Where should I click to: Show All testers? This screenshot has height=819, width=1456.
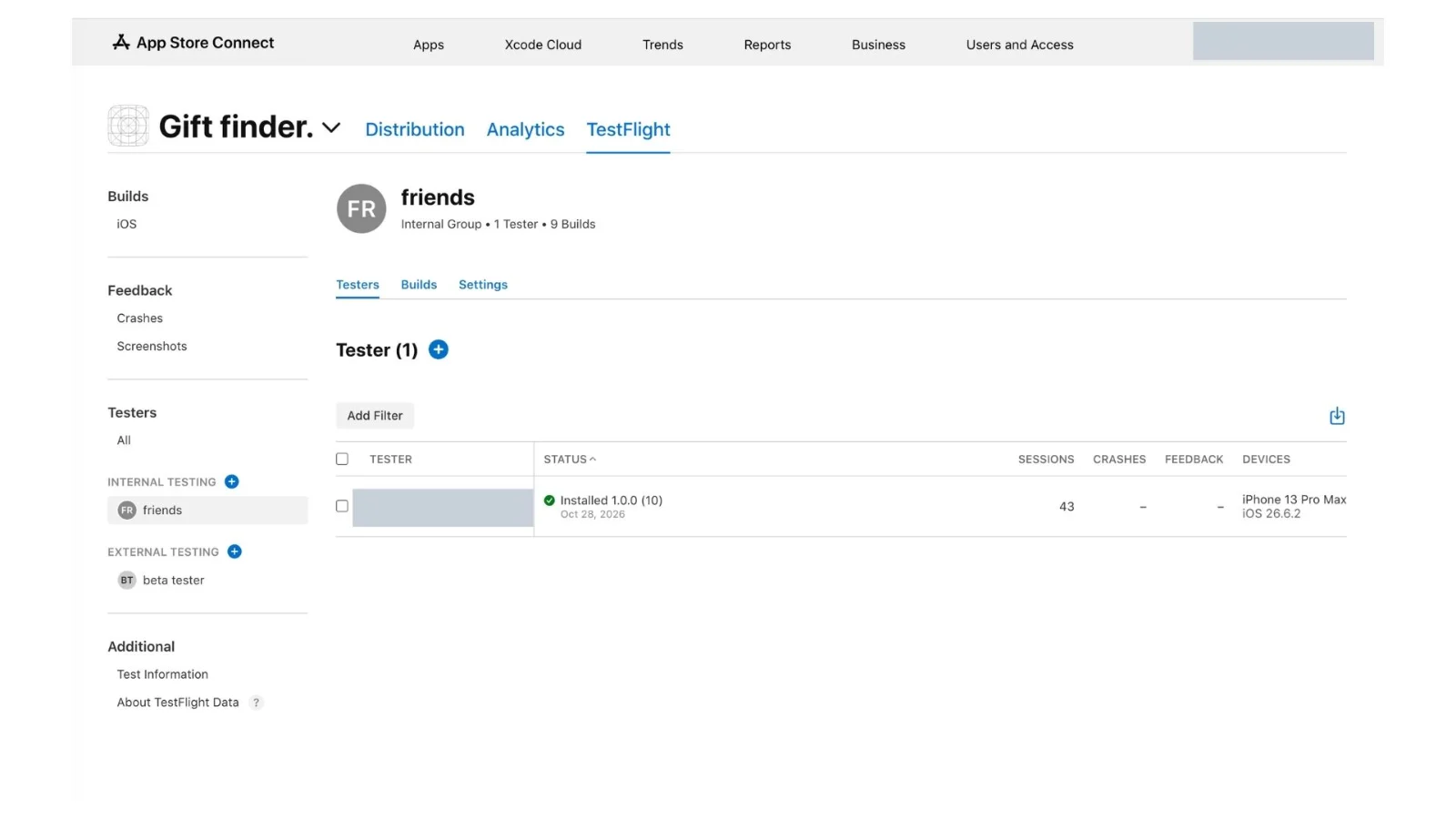click(124, 440)
